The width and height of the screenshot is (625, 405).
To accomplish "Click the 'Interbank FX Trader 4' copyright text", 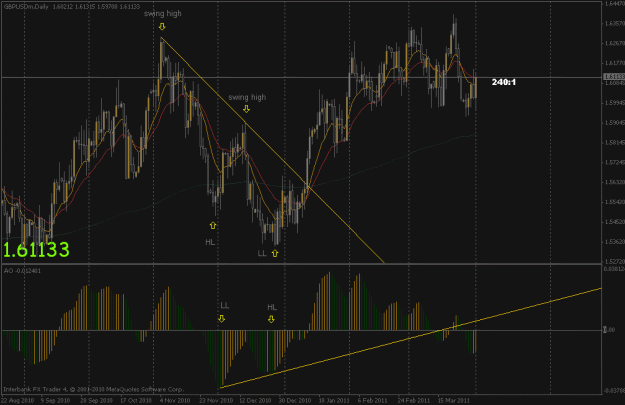I will (93, 389).
